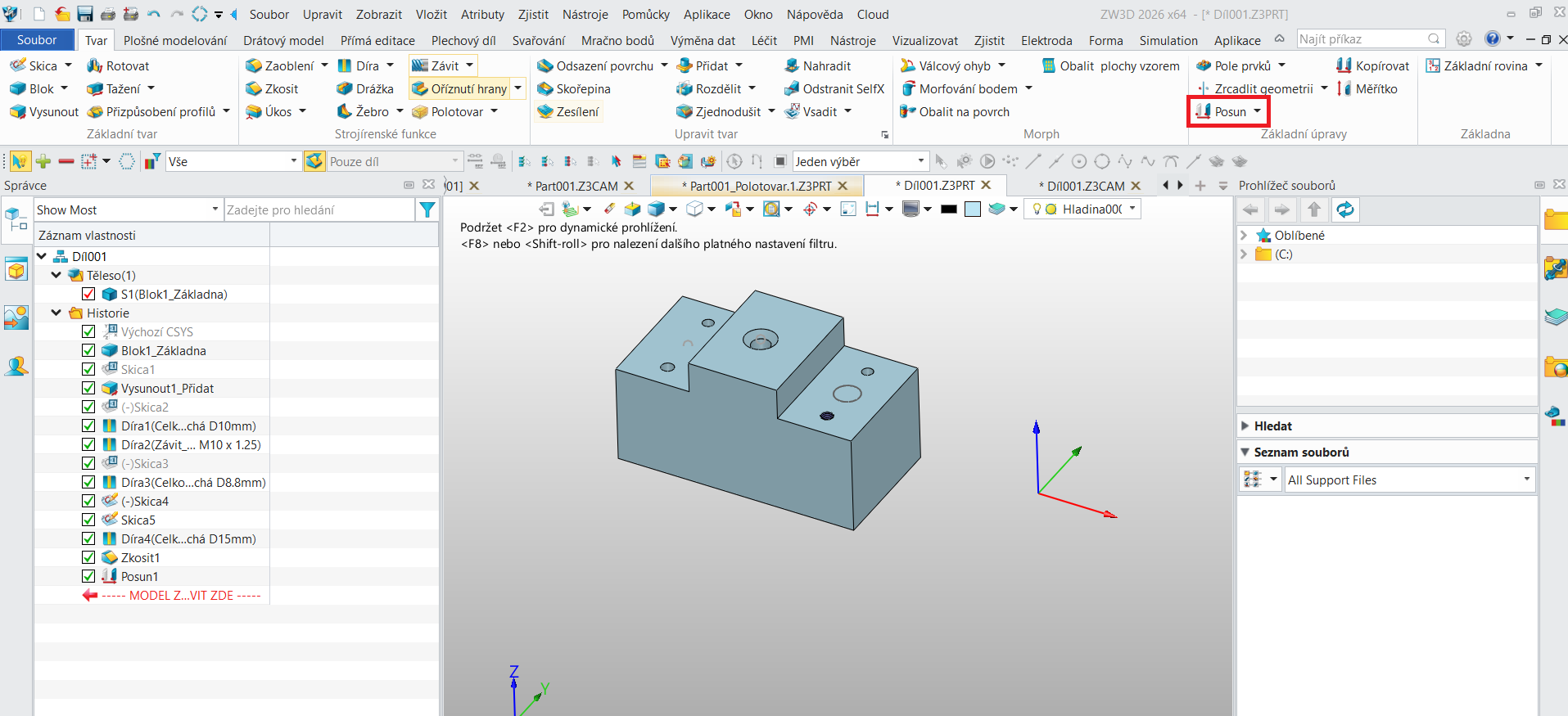Open the Soubor menu in title bar
This screenshot has height=716, width=1568.
(269, 15)
